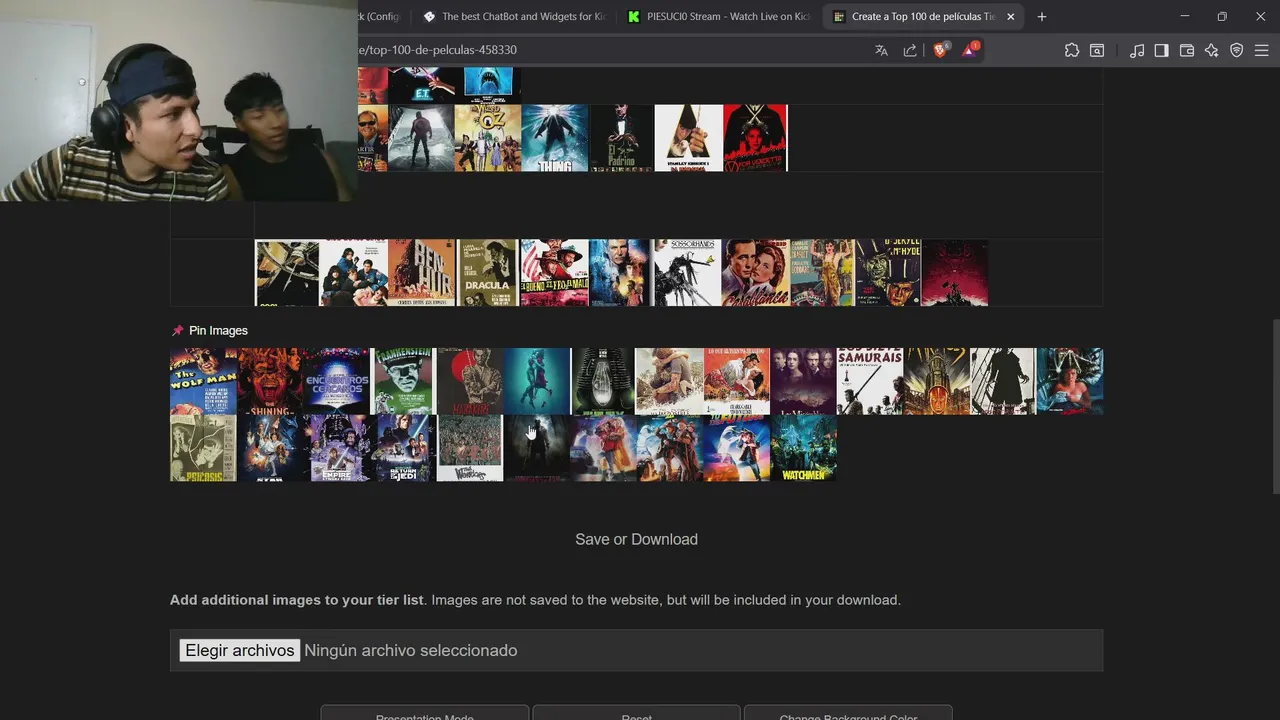The image size is (1280, 720).
Task: Click the pin icon beside Pin Images
Action: click(x=178, y=330)
